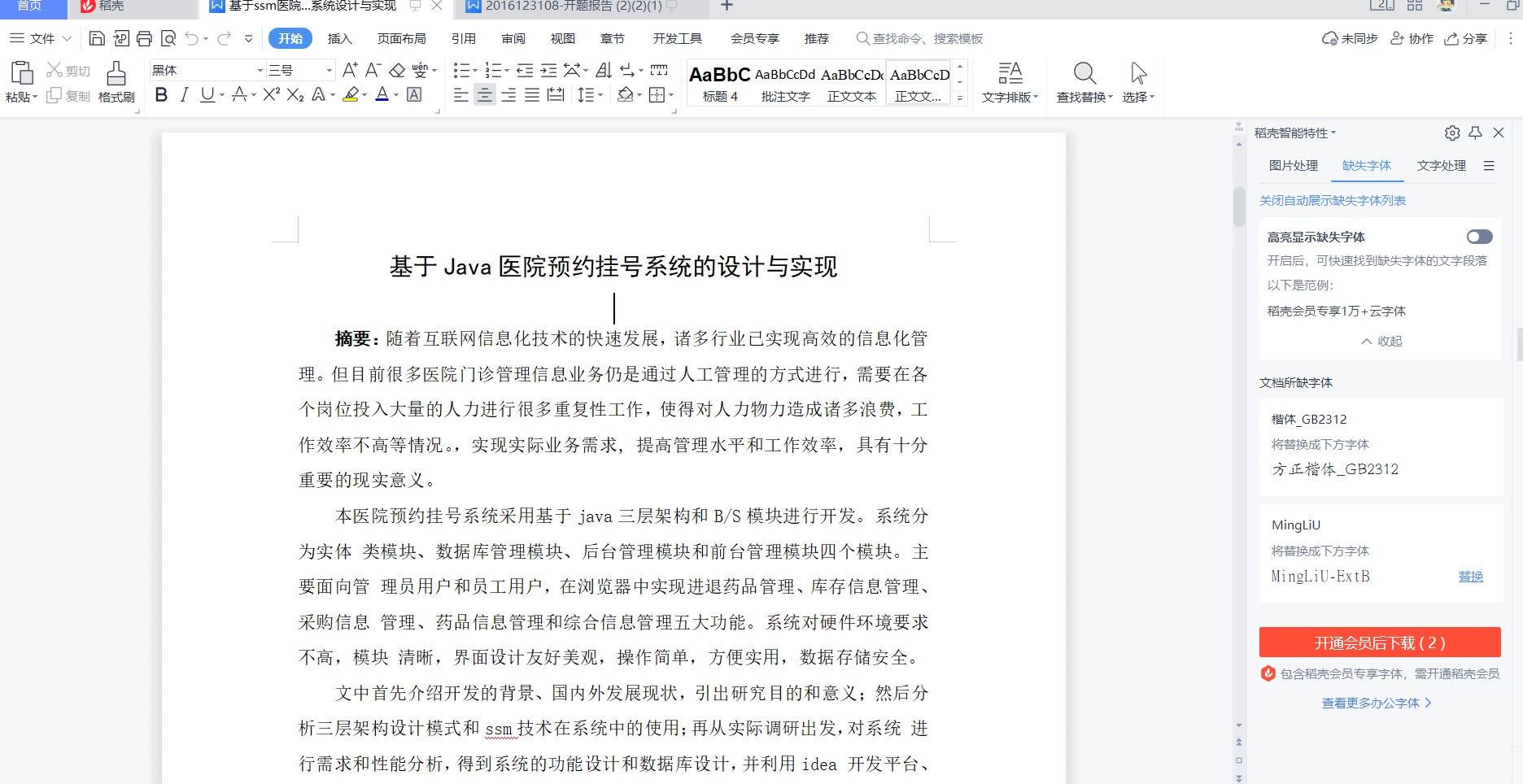This screenshot has height=784, width=1523.
Task: Switch to the 视图 ribbon tab
Action: pyautogui.click(x=563, y=38)
